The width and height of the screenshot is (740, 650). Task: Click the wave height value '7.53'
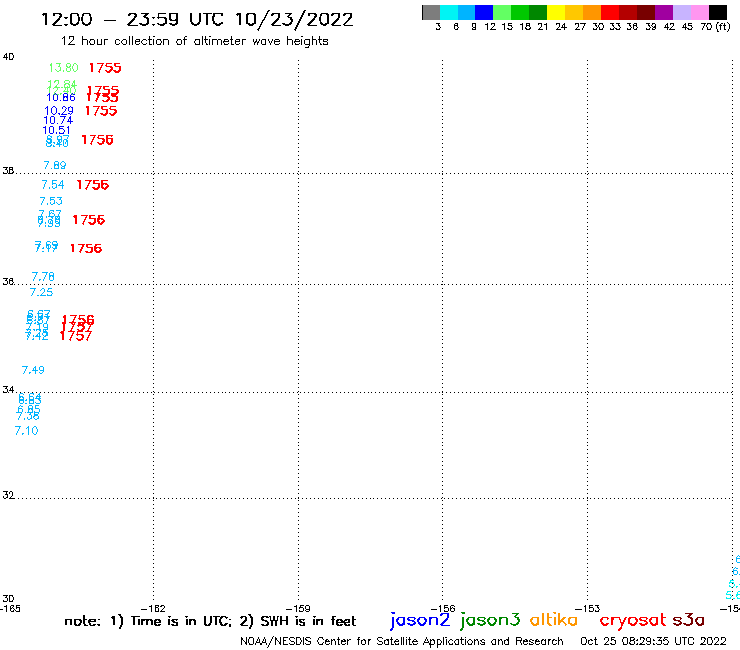51,201
